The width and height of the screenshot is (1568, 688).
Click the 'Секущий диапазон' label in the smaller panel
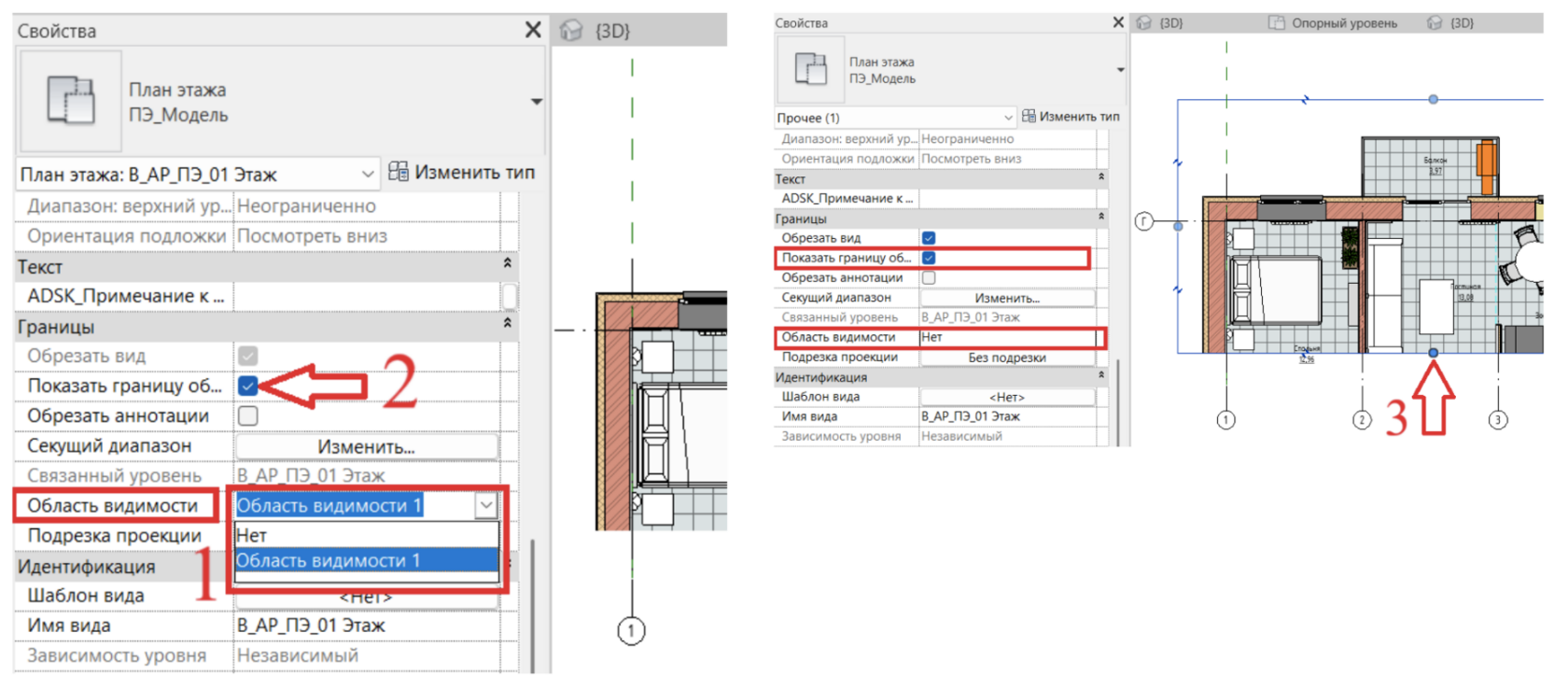[x=836, y=298]
